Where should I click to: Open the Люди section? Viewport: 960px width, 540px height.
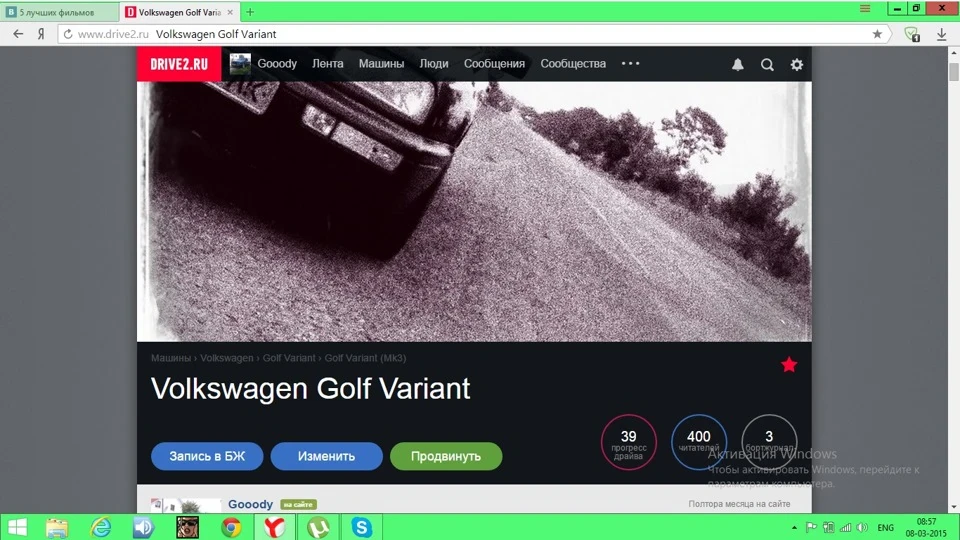click(x=433, y=64)
